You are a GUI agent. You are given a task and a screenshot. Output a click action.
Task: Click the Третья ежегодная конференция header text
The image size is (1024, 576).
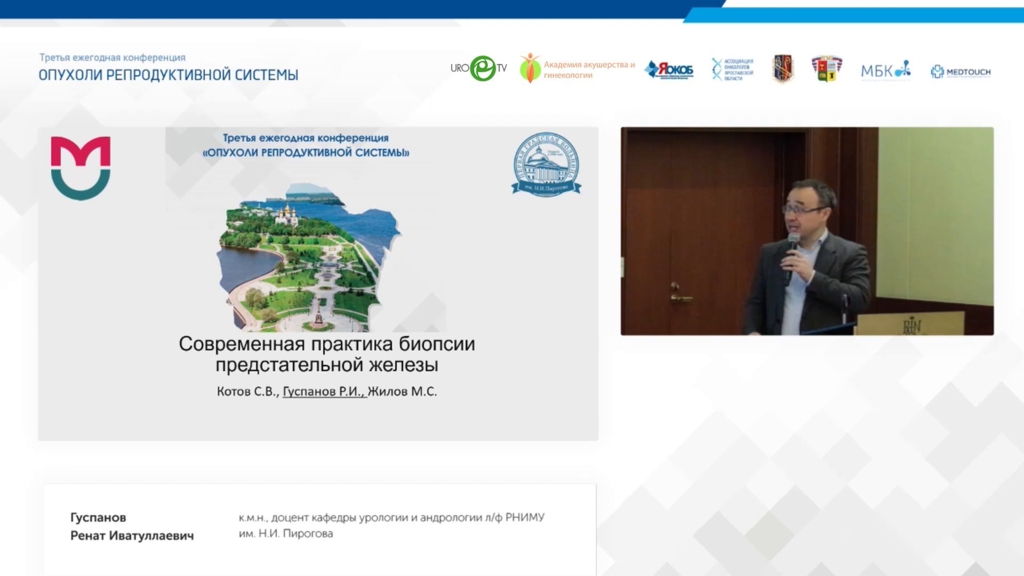(112, 58)
